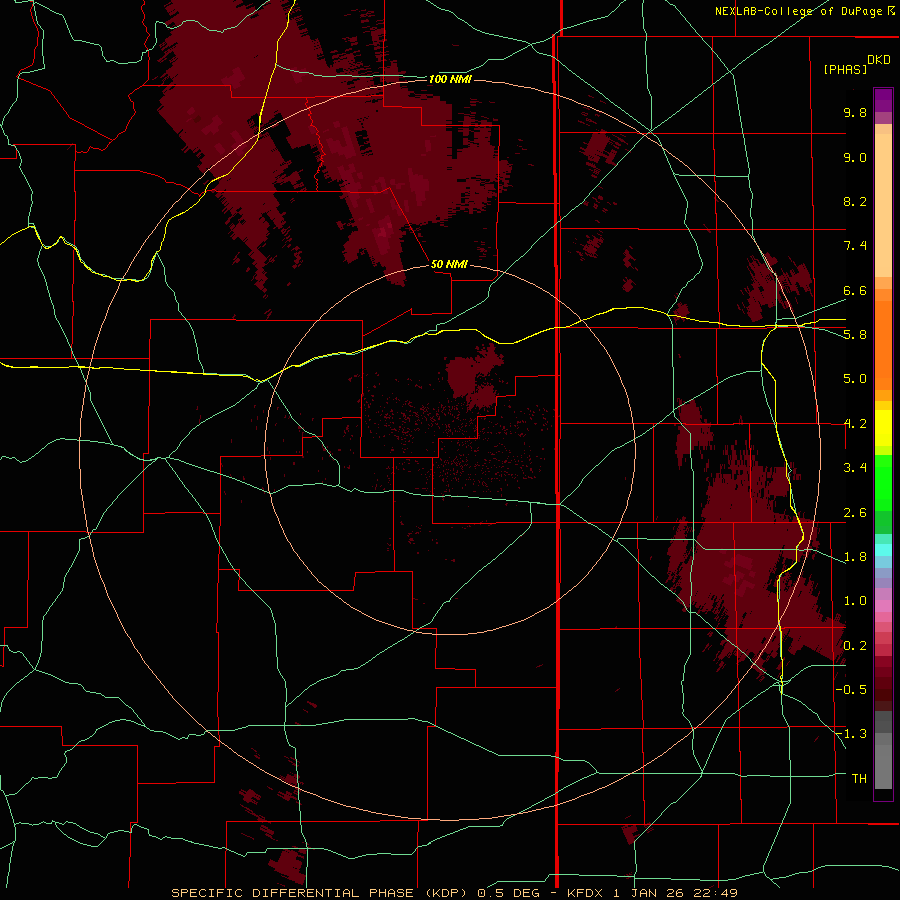Select the 1.8 scale value
Screen dimensions: 900x900
point(855,557)
